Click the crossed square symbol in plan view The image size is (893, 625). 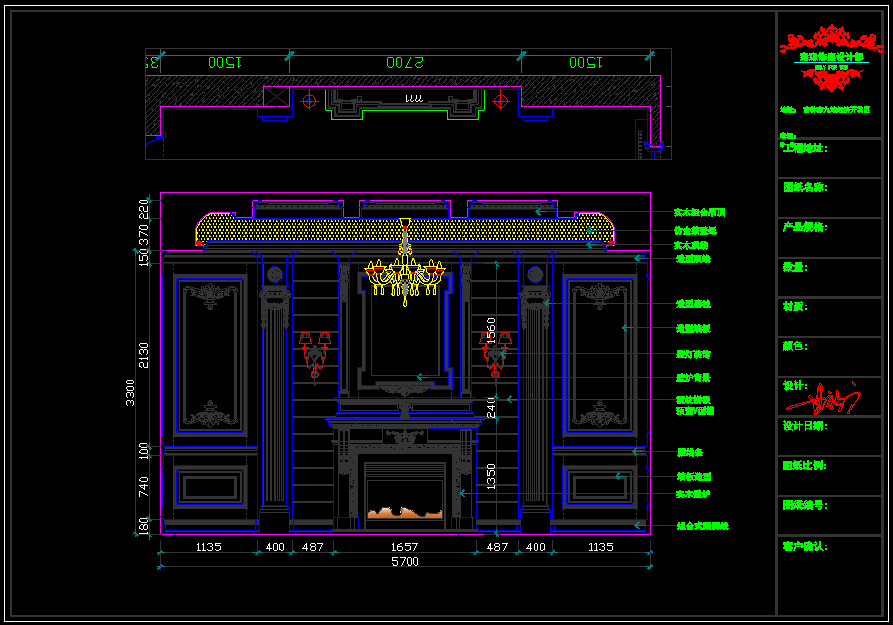[x=277, y=99]
